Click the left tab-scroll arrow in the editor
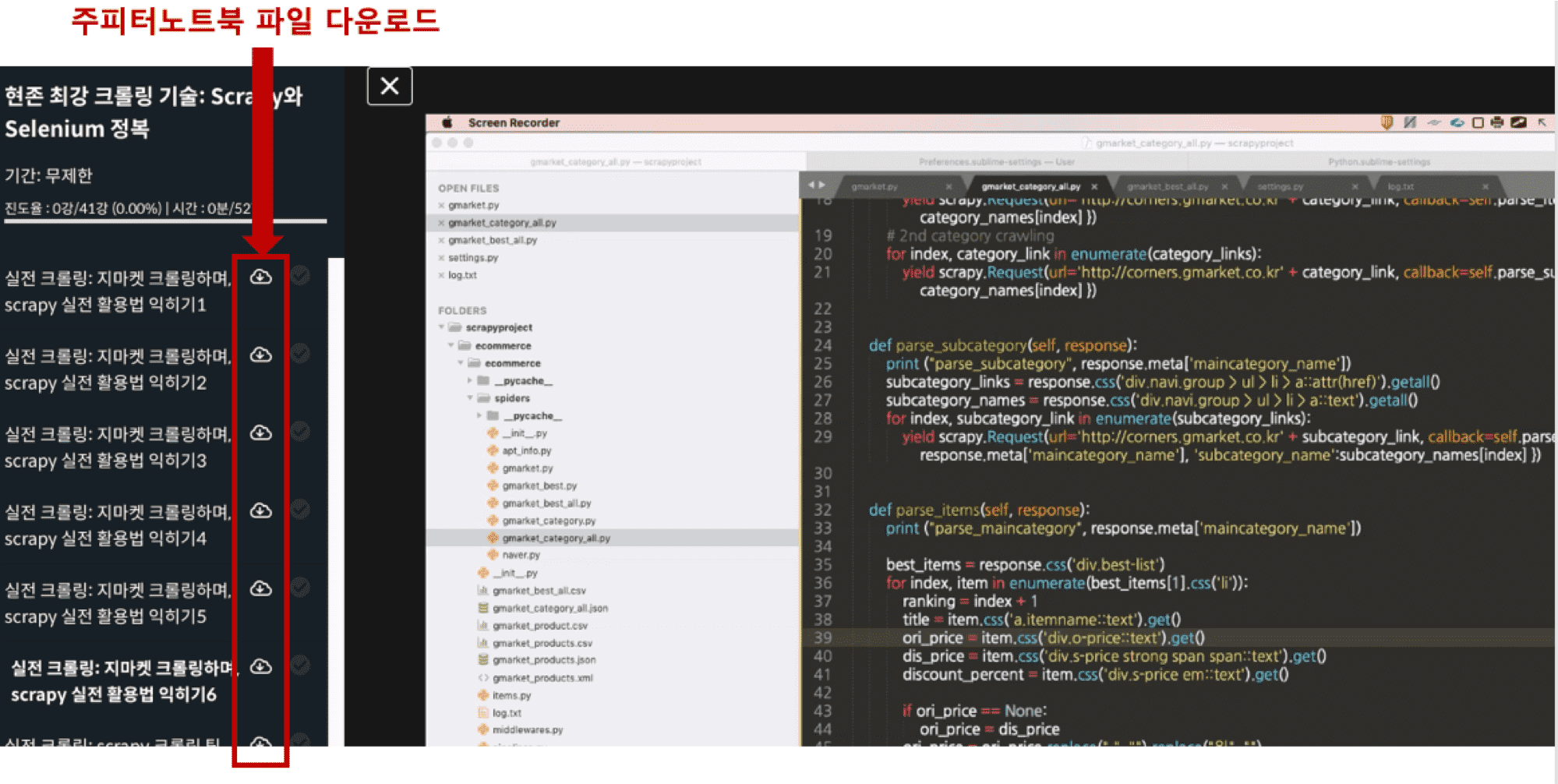The image size is (1558, 784). (x=811, y=185)
